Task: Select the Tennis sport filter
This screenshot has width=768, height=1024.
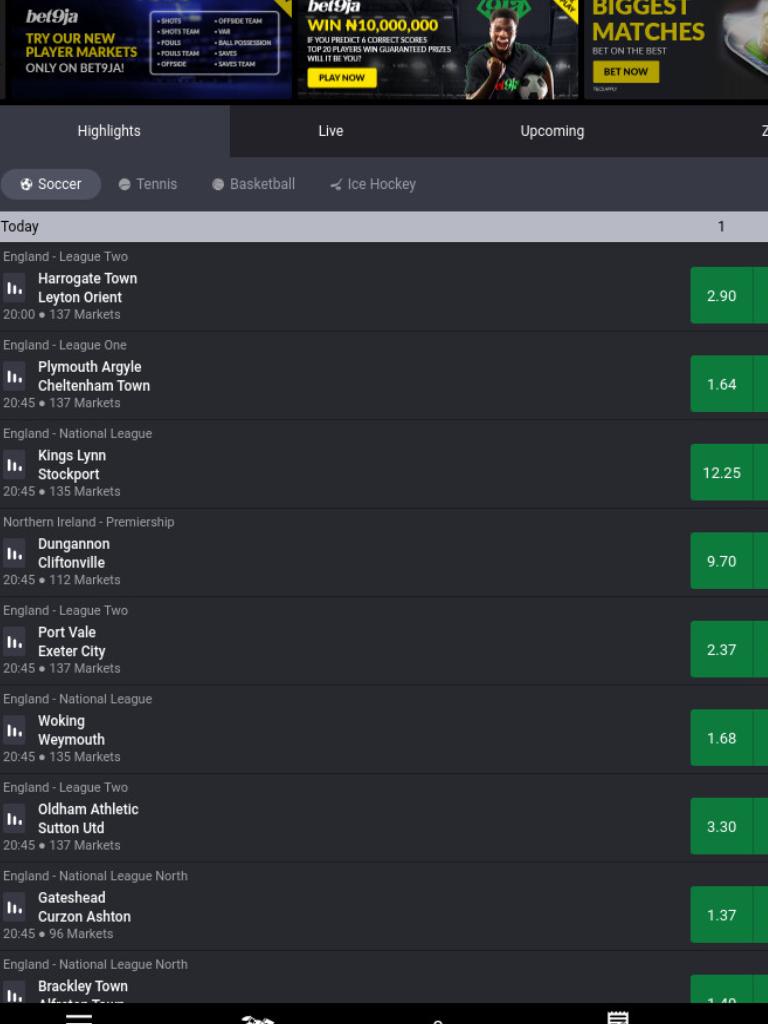Action: pos(148,184)
